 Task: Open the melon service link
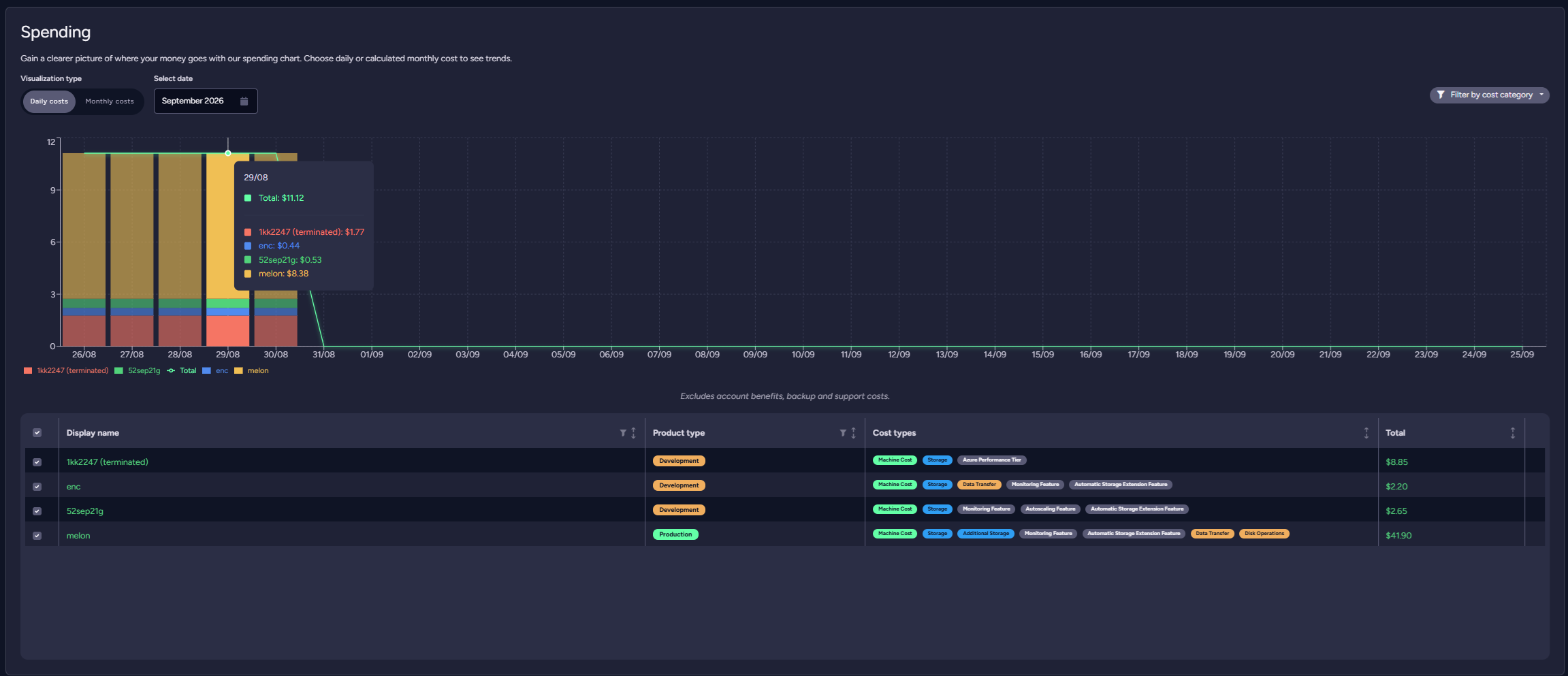click(78, 536)
